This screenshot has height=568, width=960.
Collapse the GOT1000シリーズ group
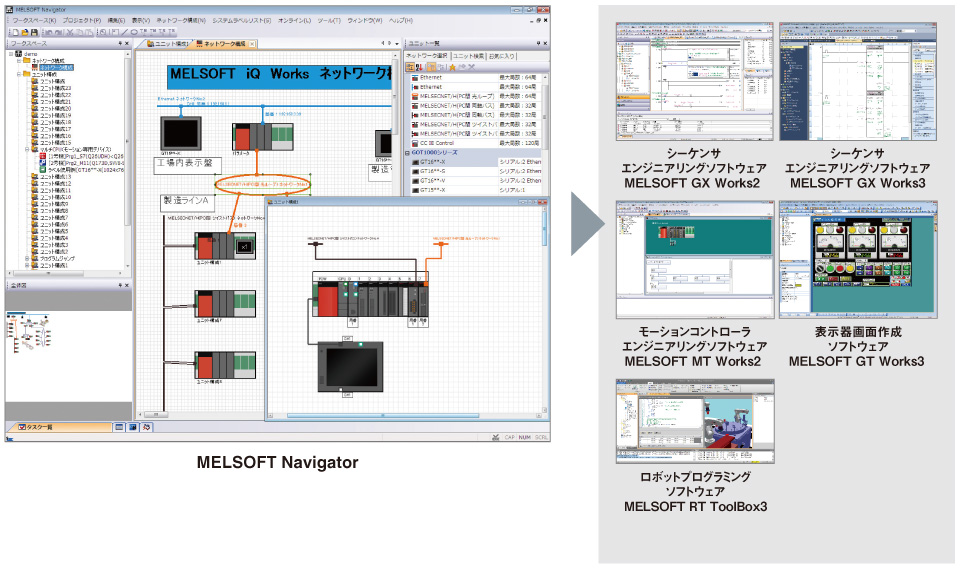pos(408,153)
